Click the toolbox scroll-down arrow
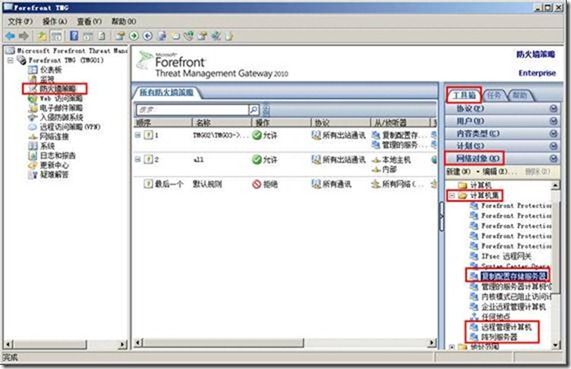Screen dimensions: 571x369 tap(555, 344)
